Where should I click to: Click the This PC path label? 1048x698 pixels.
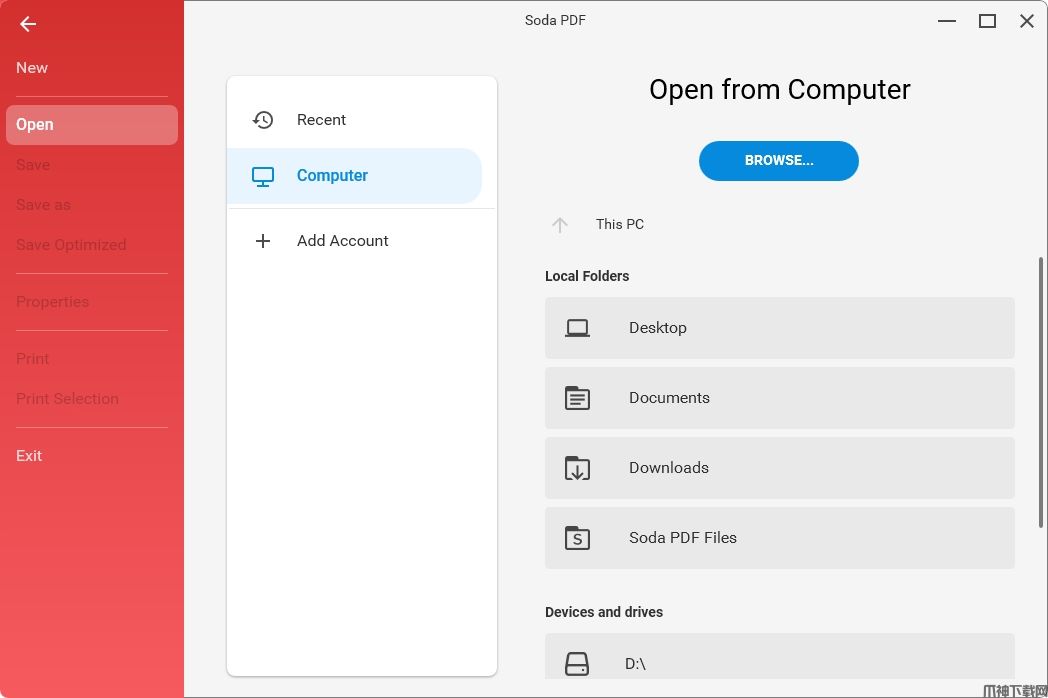620,225
